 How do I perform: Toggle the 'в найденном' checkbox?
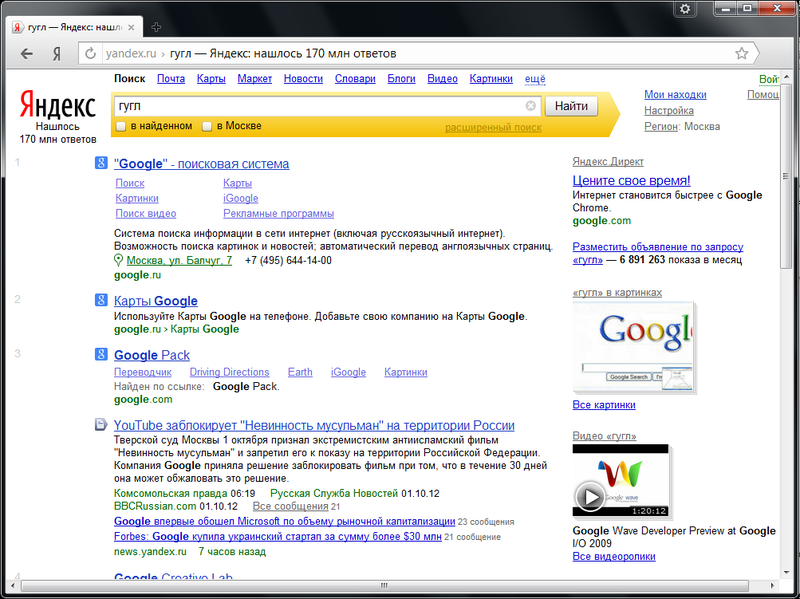[x=121, y=126]
